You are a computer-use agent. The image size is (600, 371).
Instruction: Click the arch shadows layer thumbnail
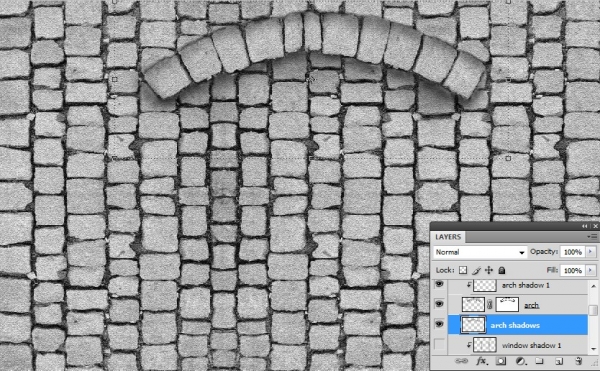click(x=473, y=325)
